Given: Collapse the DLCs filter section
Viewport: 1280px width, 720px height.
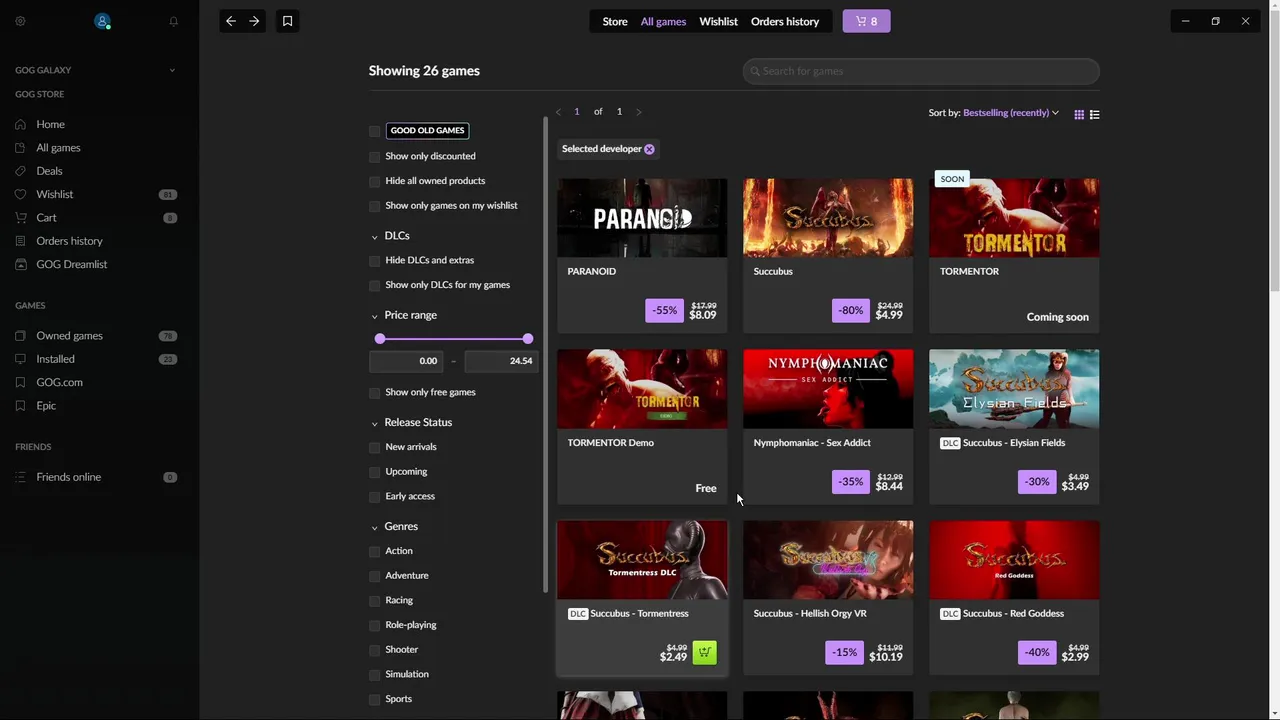Looking at the screenshot, I should coord(375,236).
